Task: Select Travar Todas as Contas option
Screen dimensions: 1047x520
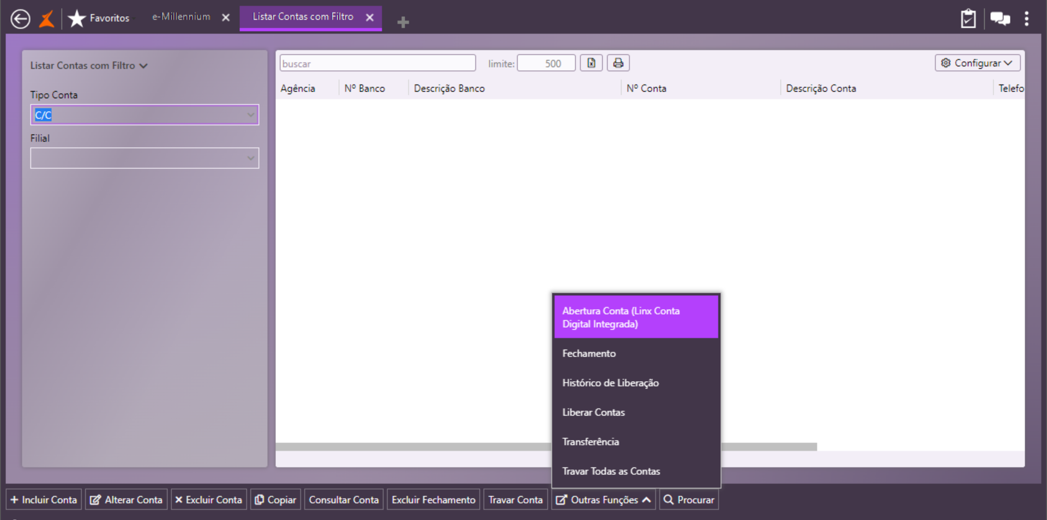Action: (611, 471)
